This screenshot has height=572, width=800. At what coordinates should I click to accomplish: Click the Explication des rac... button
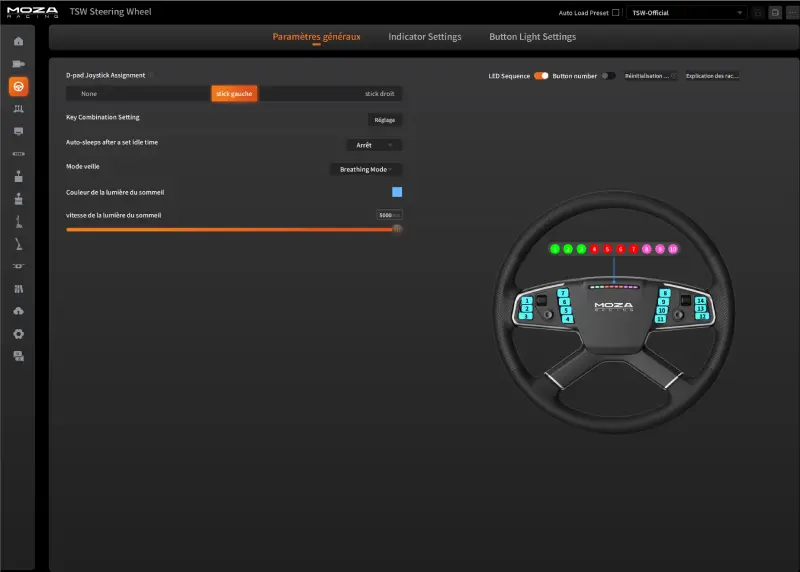point(712,76)
